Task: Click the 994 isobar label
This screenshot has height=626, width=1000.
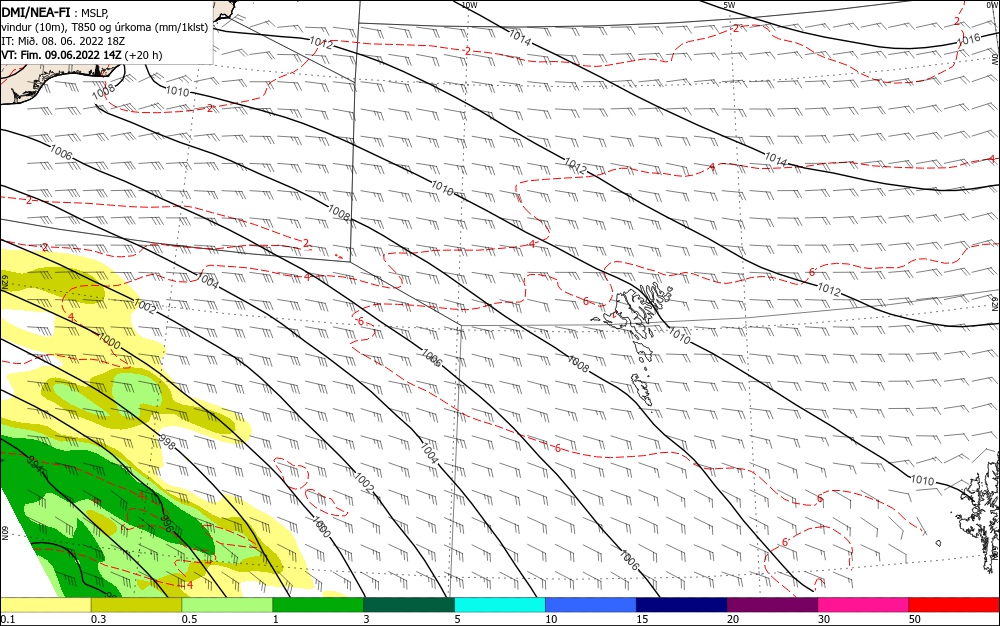Action: [x=35, y=466]
